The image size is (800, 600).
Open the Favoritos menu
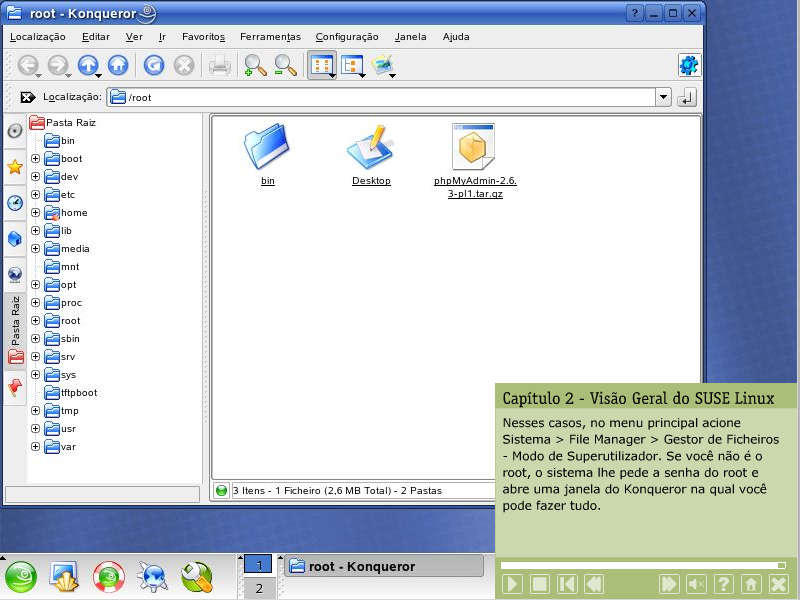[203, 37]
